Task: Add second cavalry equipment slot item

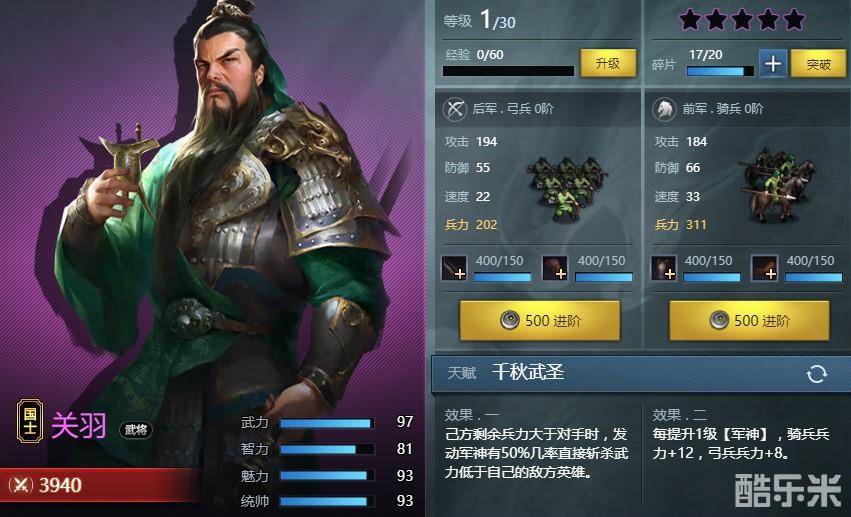Action: (x=764, y=268)
